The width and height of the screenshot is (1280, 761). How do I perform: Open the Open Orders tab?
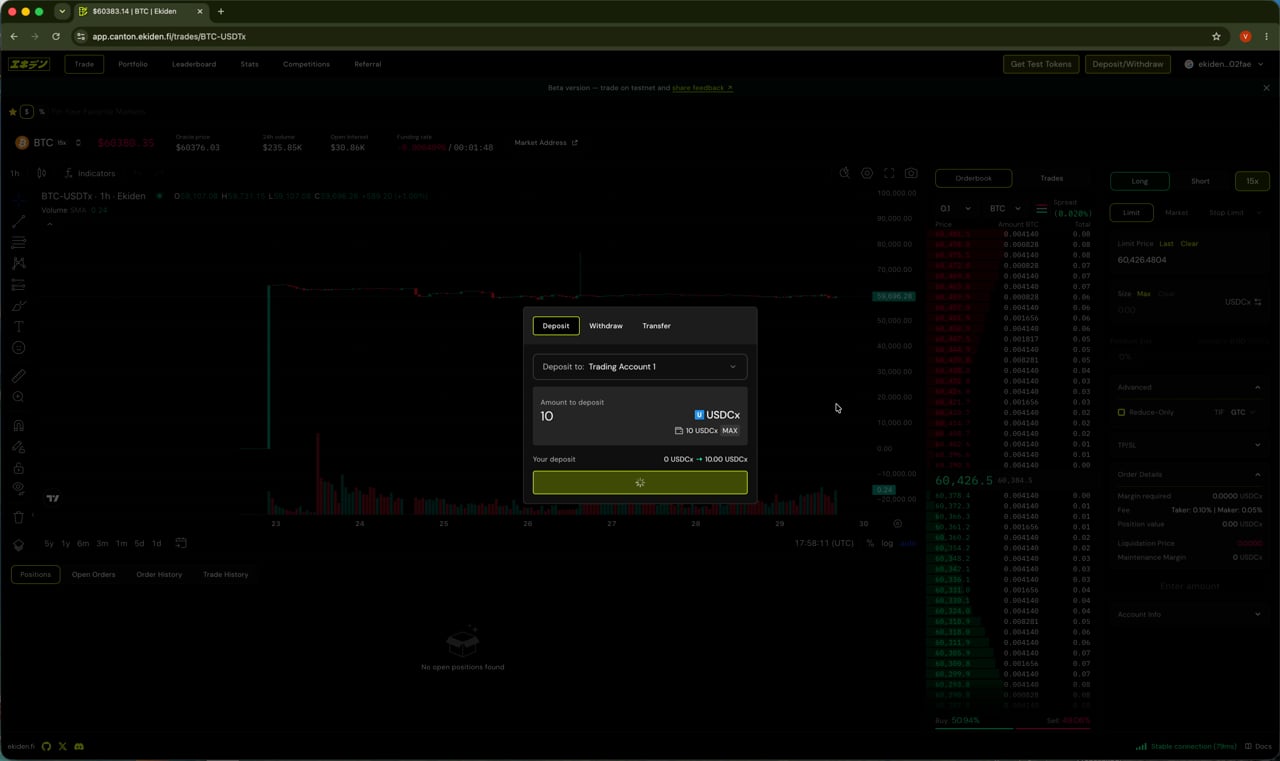(93, 574)
